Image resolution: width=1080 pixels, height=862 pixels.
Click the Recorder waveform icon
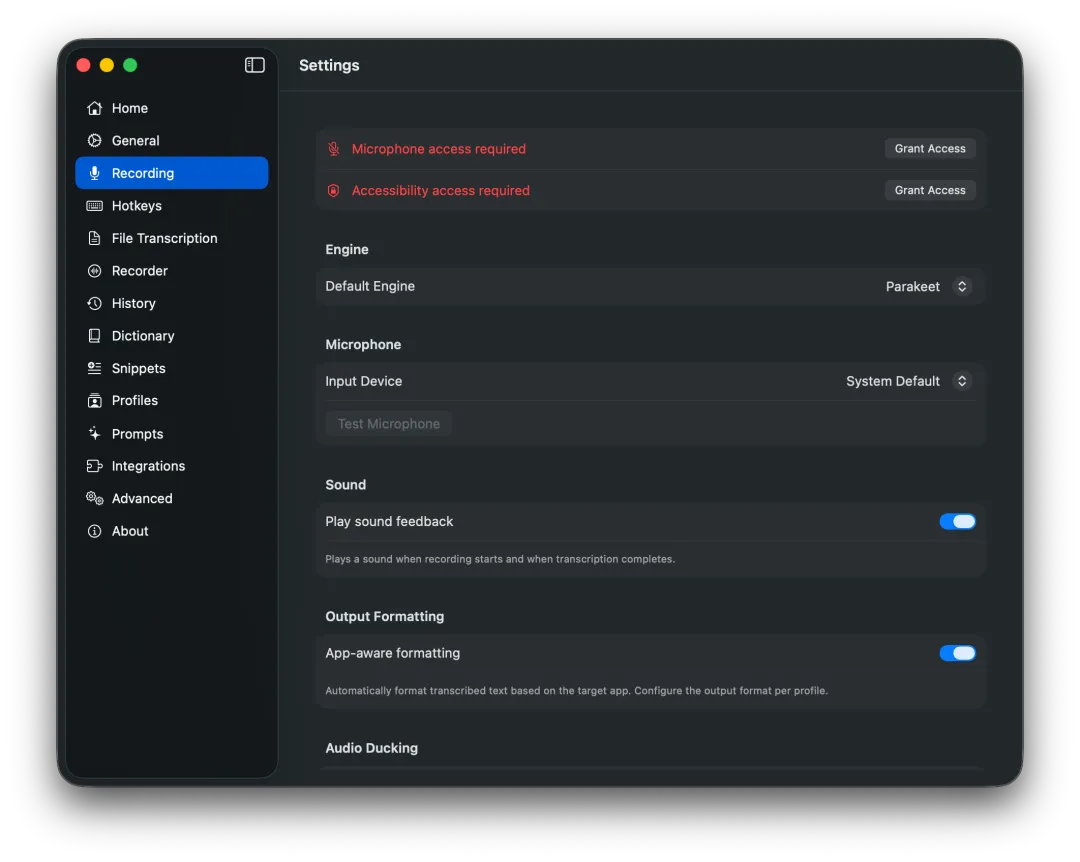pyautogui.click(x=95, y=271)
